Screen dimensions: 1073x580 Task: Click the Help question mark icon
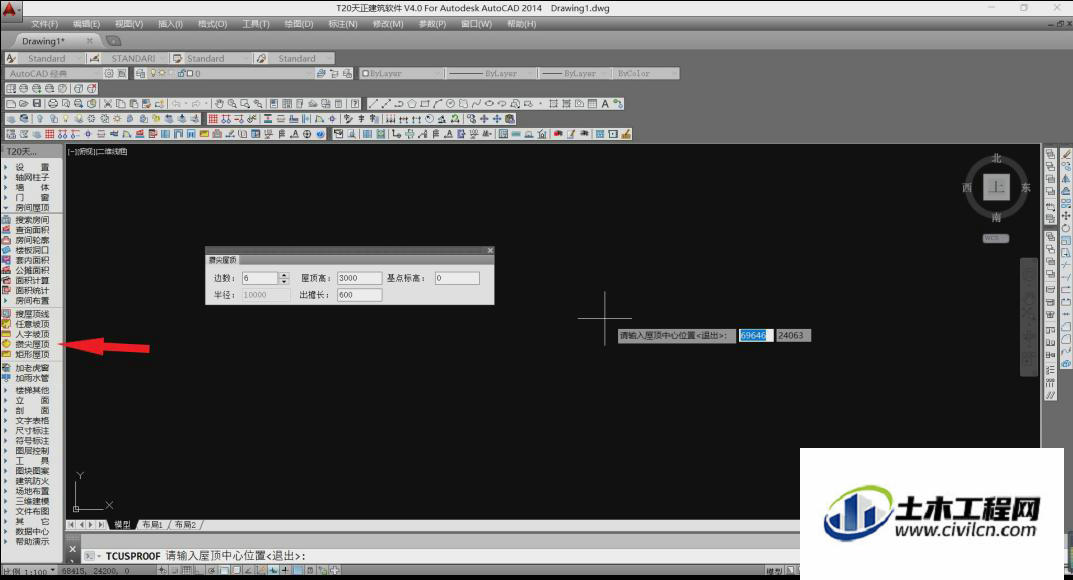354,104
